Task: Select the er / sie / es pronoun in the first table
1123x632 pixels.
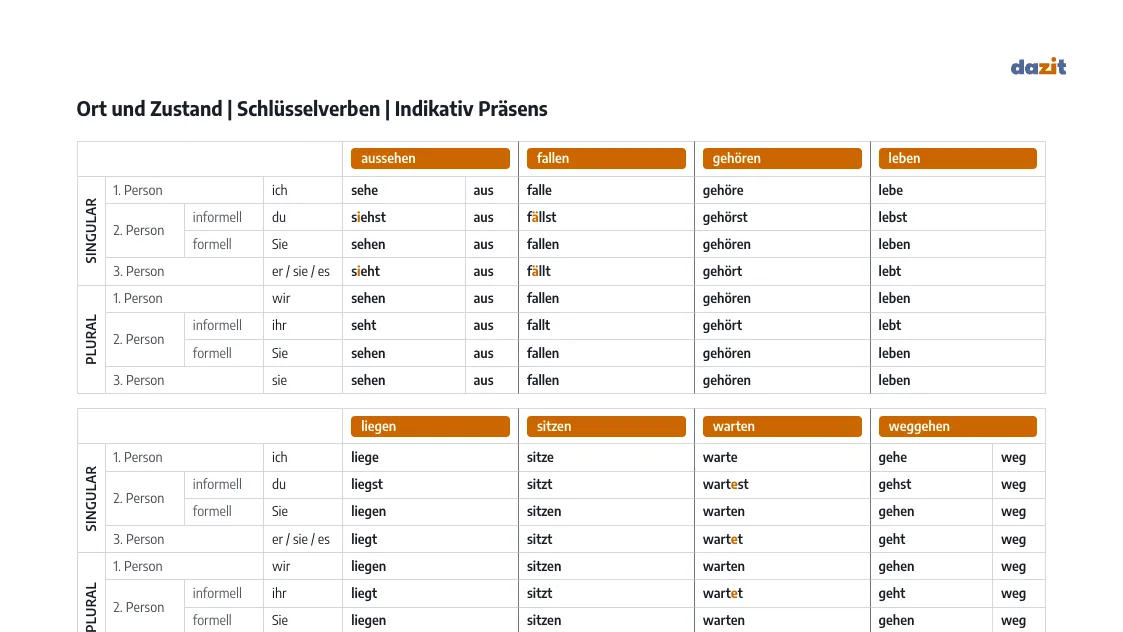Action: pos(301,272)
